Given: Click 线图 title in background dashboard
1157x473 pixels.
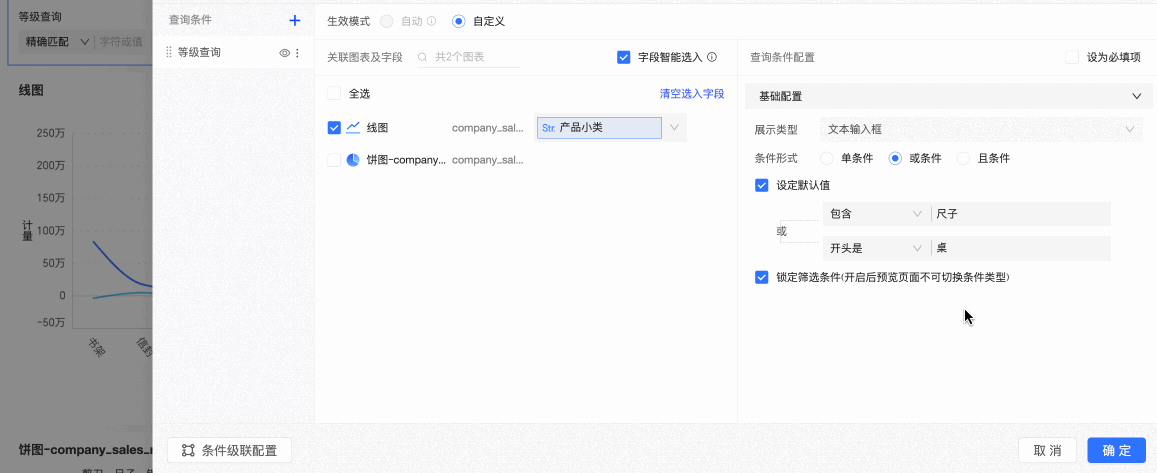Looking at the screenshot, I should (31, 90).
